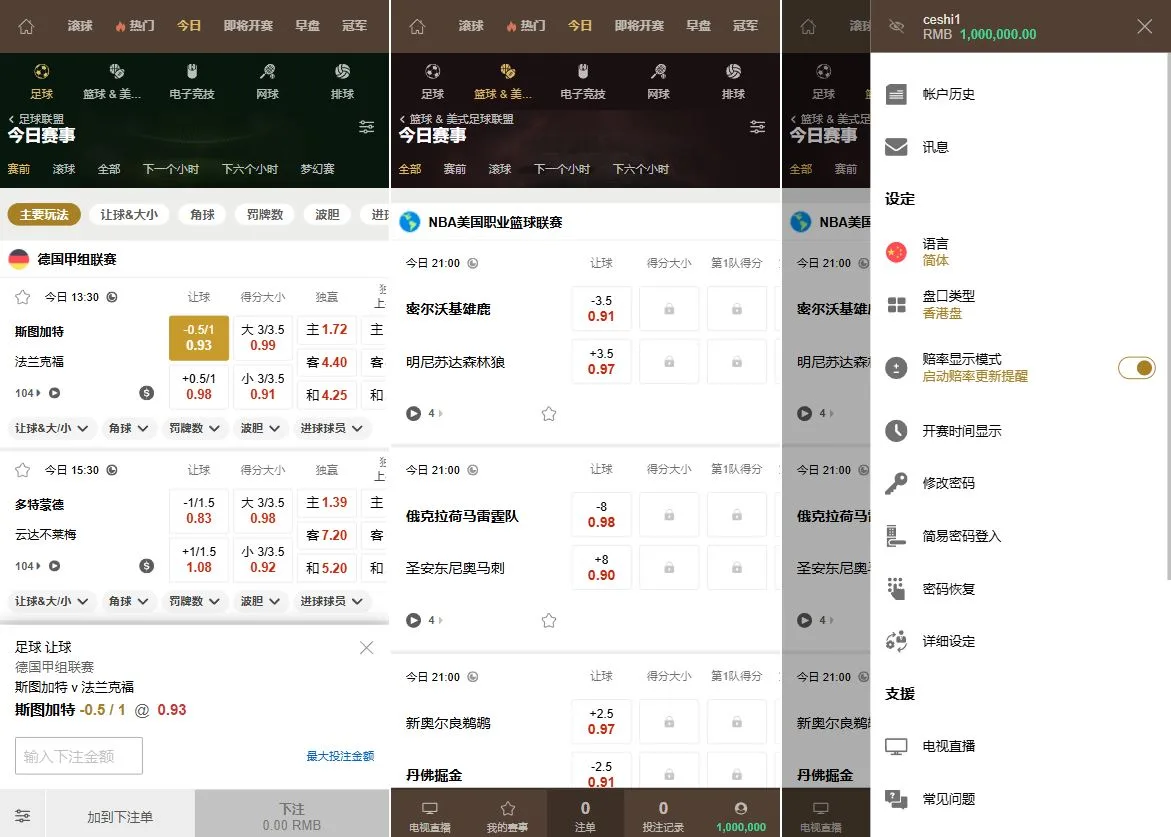Open the 电子竞技 esports category icon

[x=191, y=80]
